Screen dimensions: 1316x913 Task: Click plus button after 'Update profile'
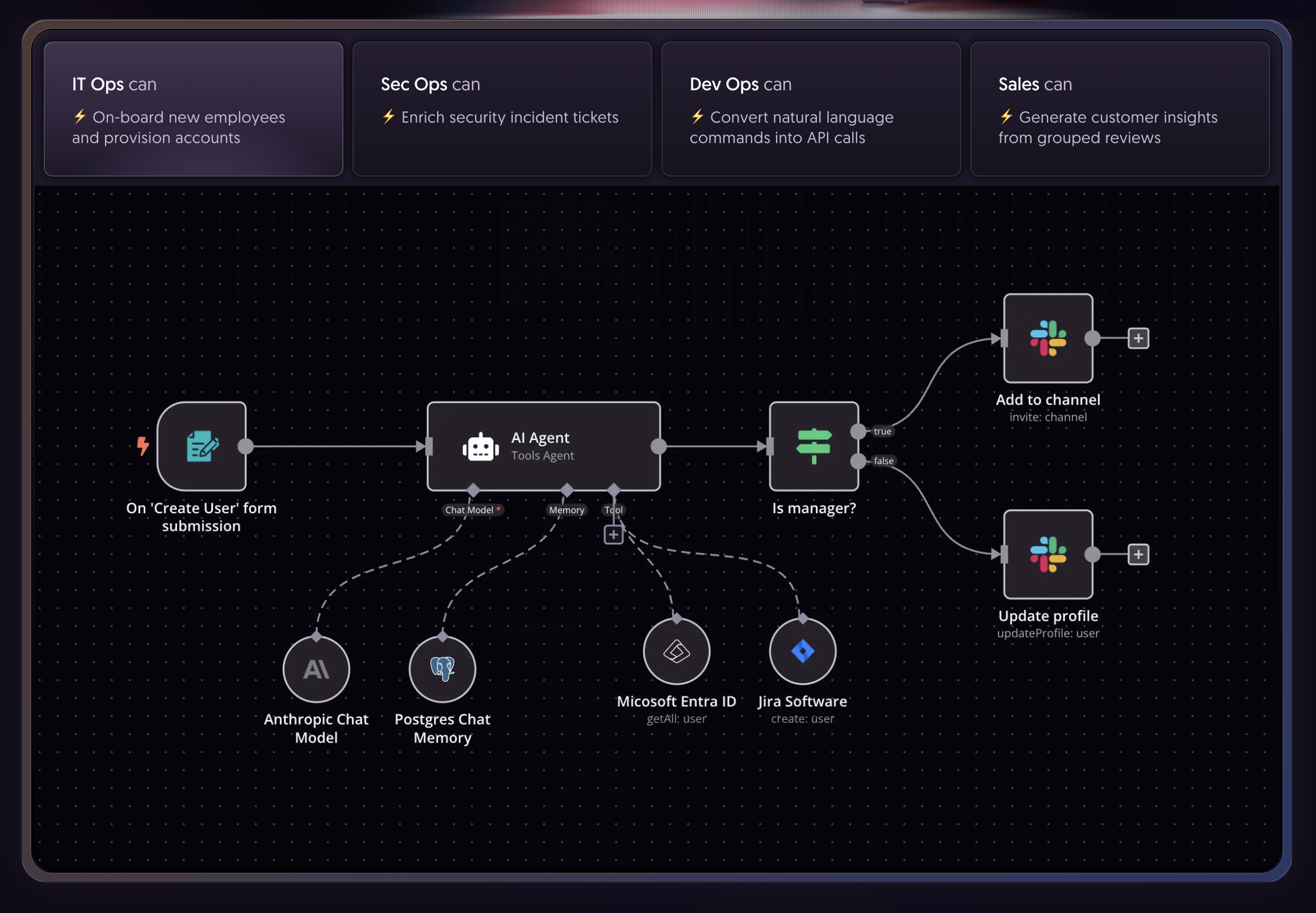pyautogui.click(x=1138, y=554)
